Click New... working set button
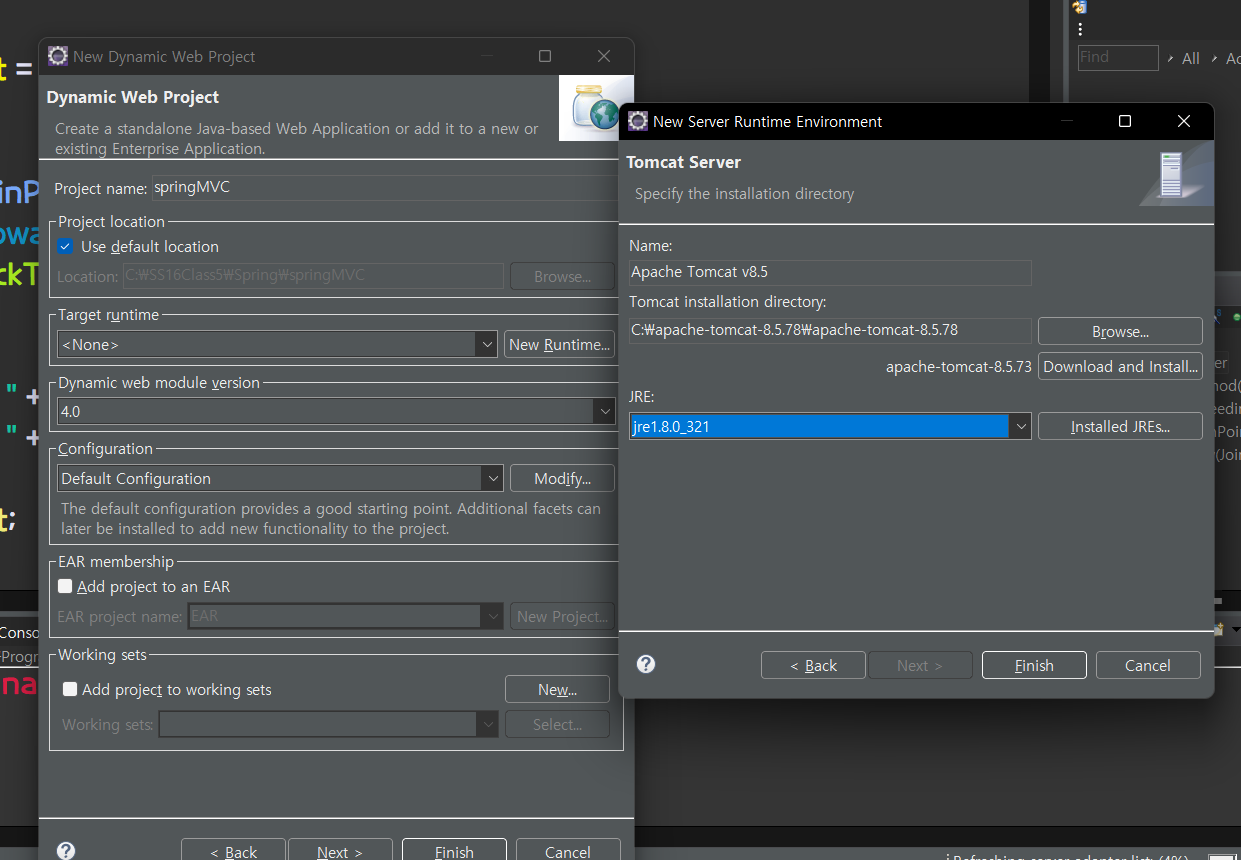 pyautogui.click(x=557, y=689)
